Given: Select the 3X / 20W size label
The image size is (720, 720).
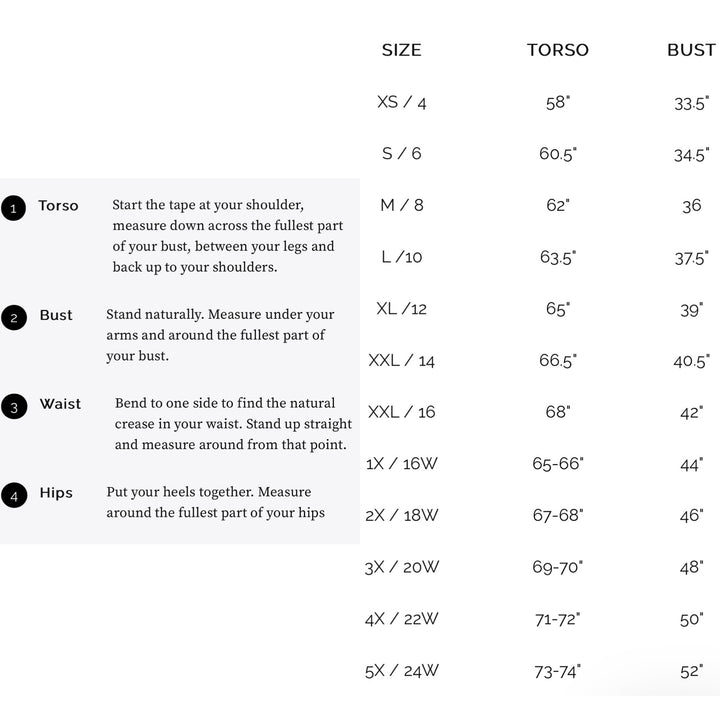Looking at the screenshot, I should [x=401, y=567].
